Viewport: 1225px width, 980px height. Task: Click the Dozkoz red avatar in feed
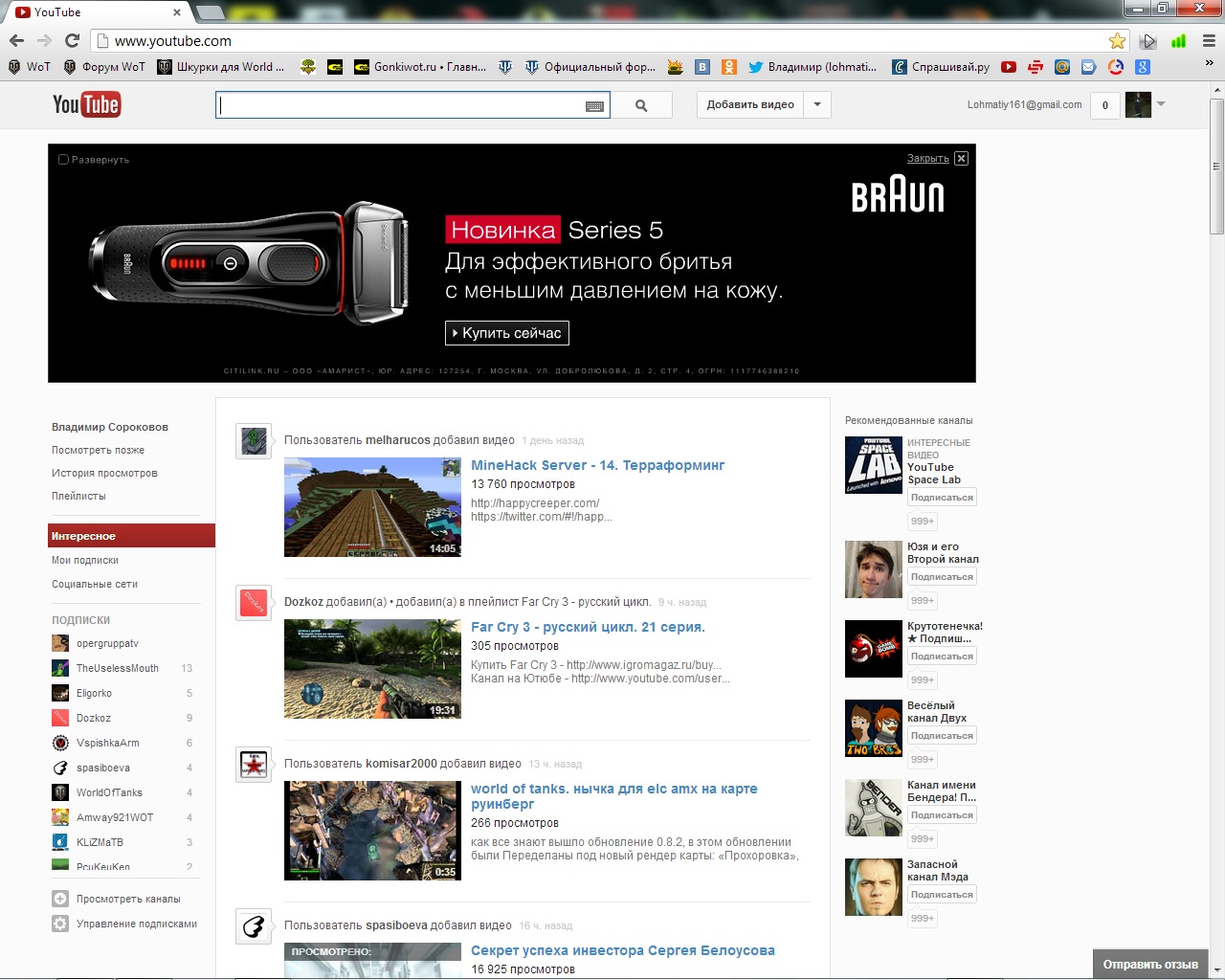coord(254,603)
